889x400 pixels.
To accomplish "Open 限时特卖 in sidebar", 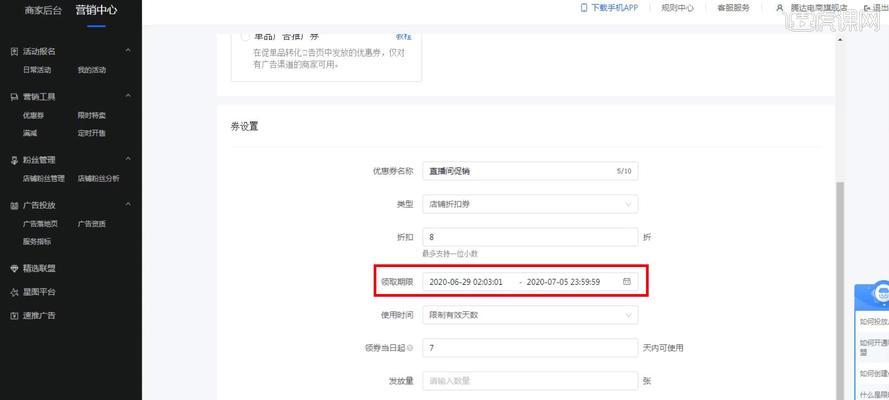I will (x=92, y=116).
